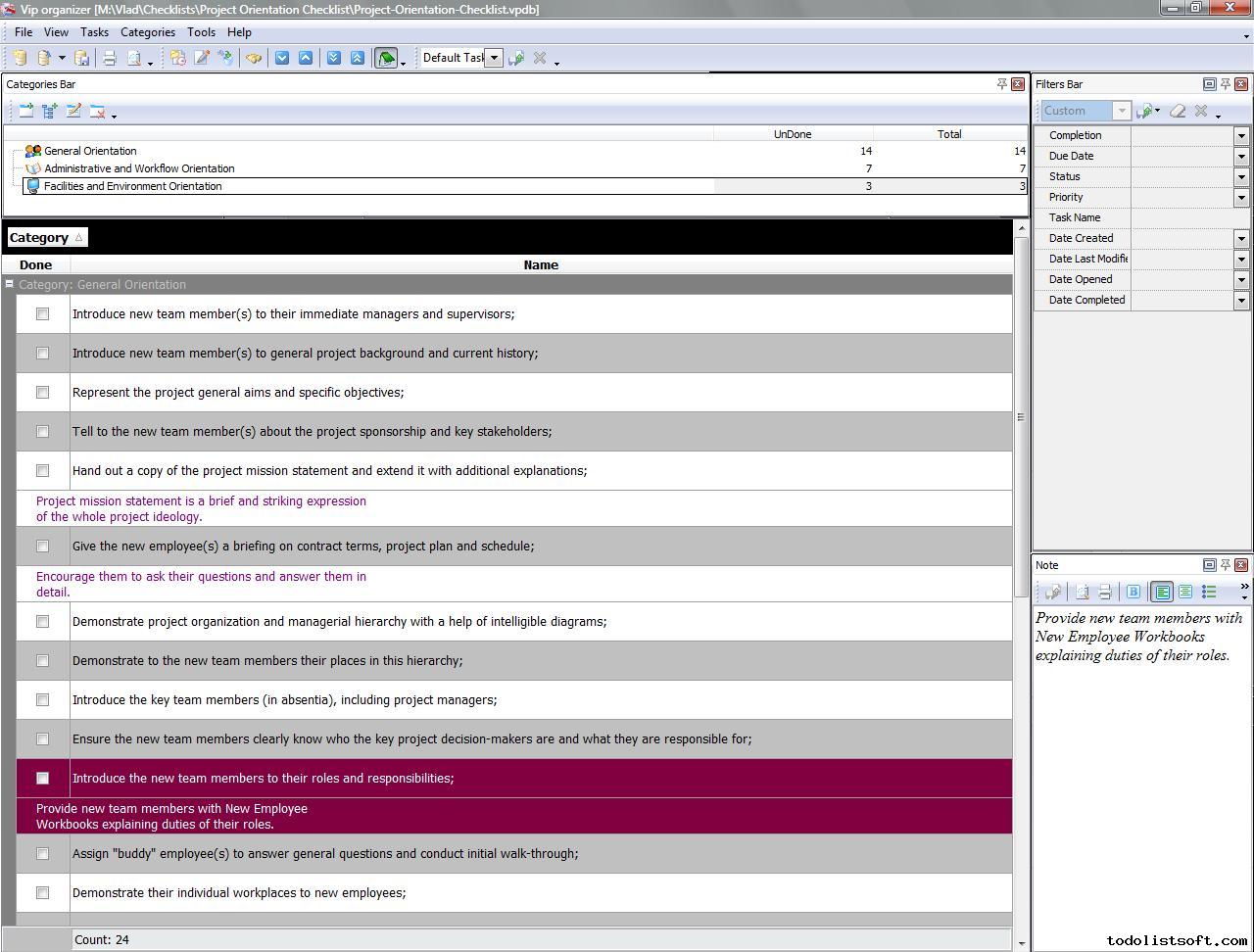Click the Edit Task pencil icon
The width and height of the screenshot is (1254, 952).
tap(202, 59)
